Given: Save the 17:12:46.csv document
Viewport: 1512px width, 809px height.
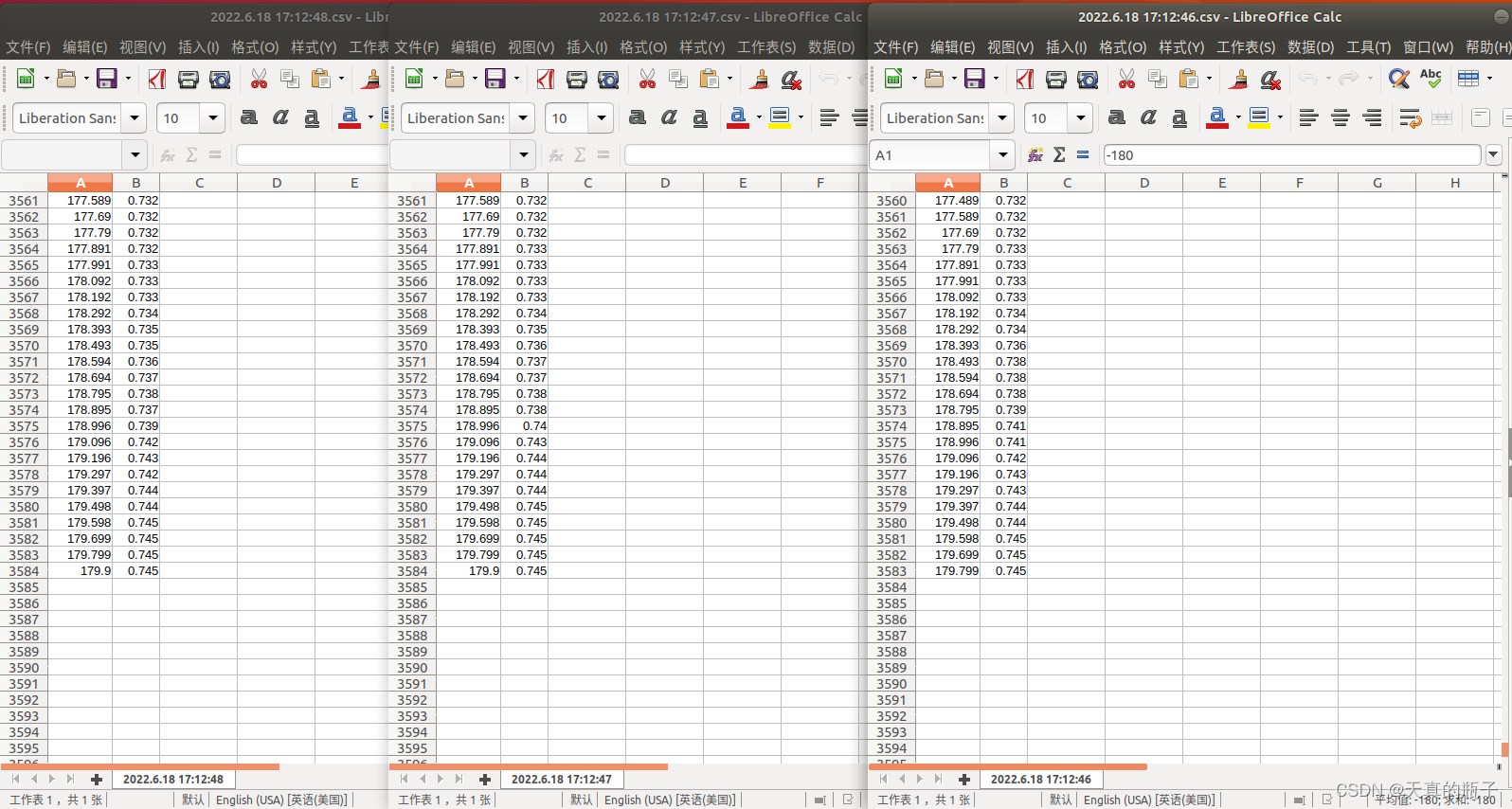Looking at the screenshot, I should (x=974, y=79).
